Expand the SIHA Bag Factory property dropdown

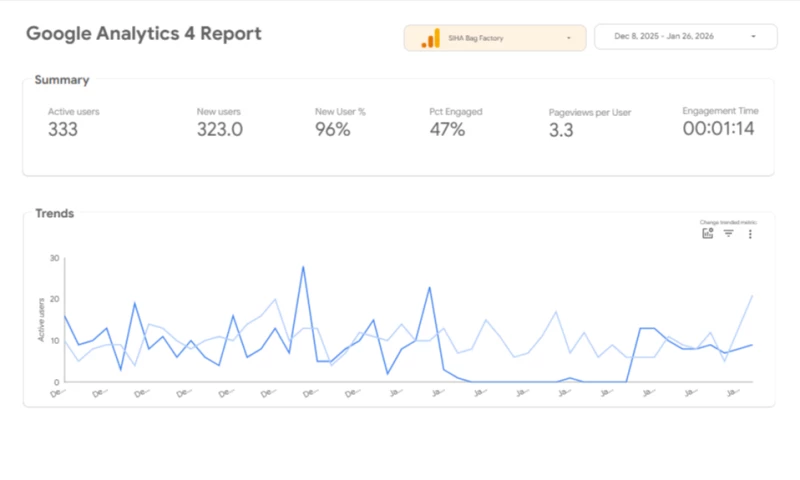568,38
